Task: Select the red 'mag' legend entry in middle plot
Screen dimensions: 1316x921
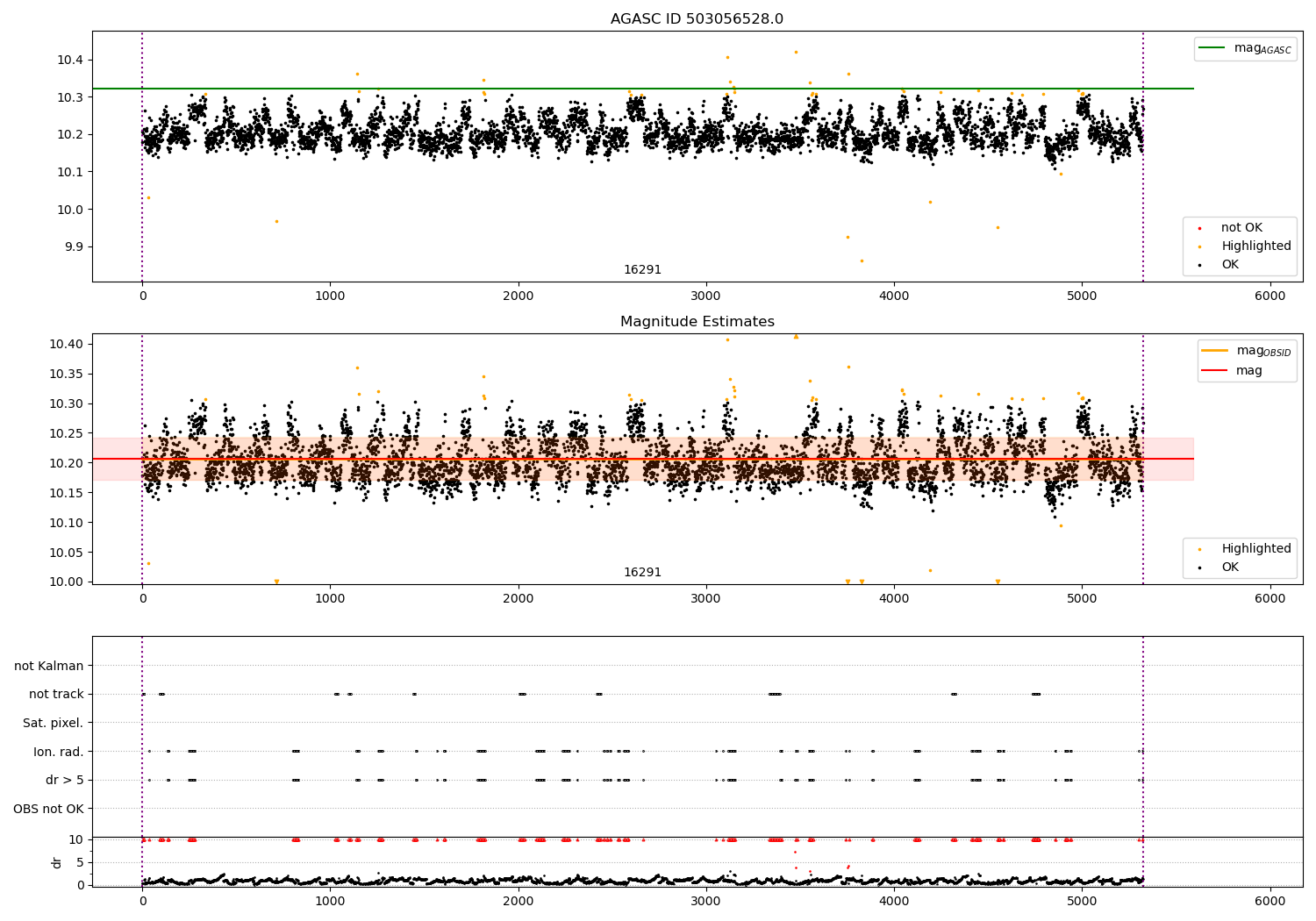Action: click(1249, 371)
